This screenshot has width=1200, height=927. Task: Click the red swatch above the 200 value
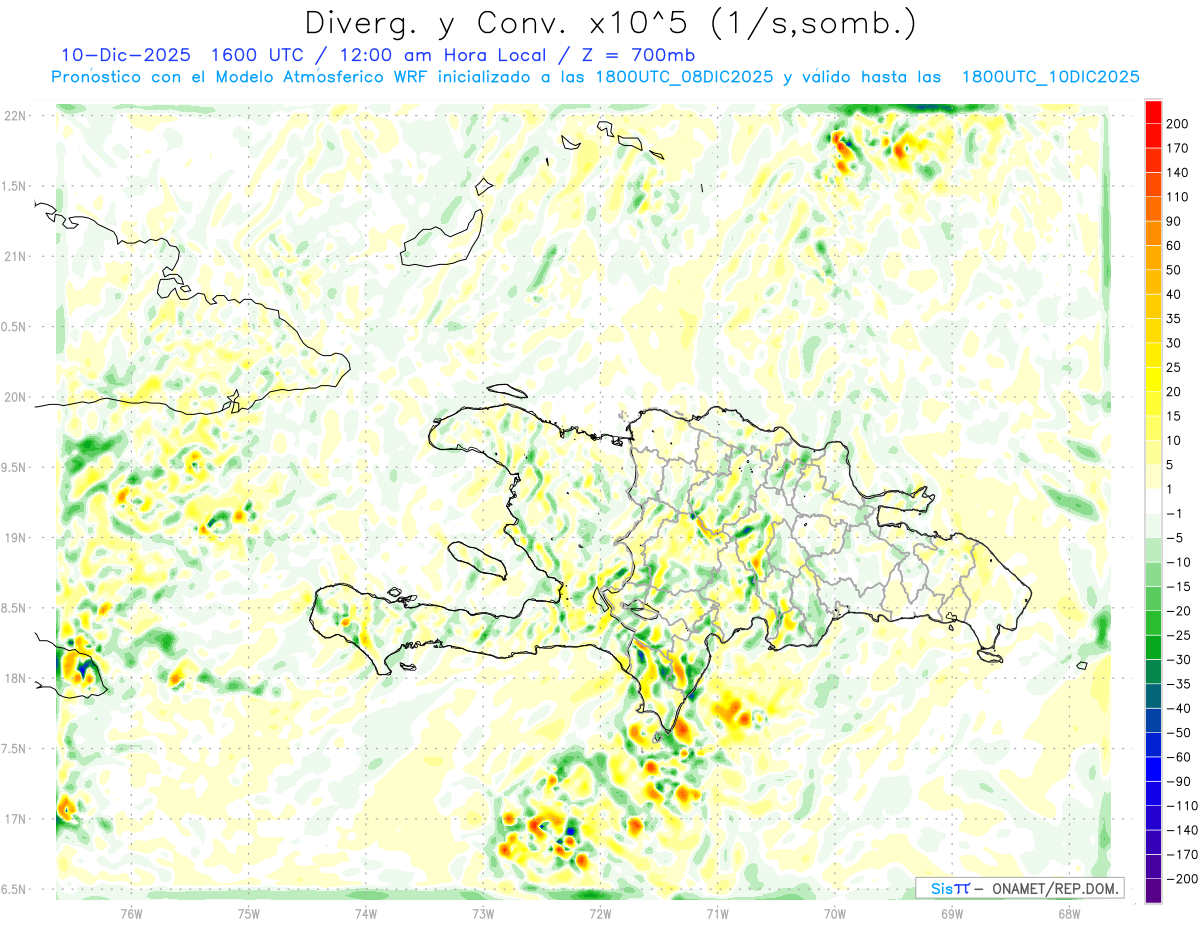[1153, 110]
